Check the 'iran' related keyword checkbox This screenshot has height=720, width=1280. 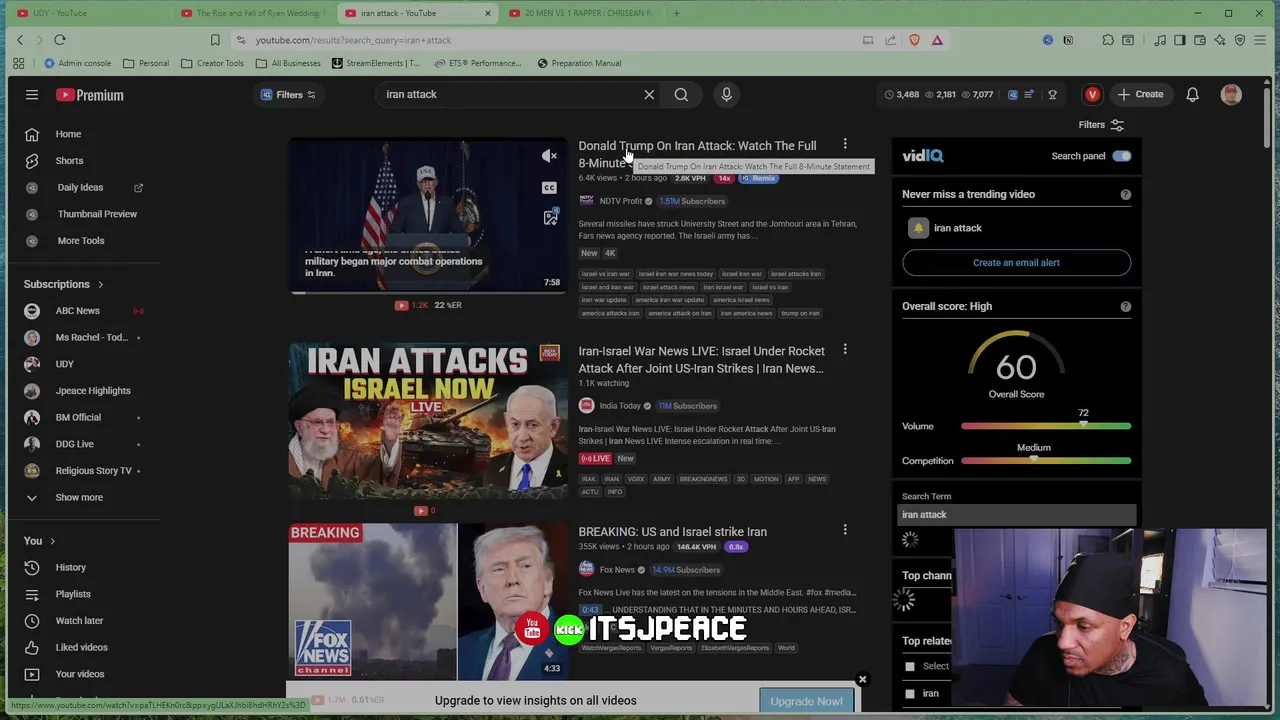pos(909,693)
